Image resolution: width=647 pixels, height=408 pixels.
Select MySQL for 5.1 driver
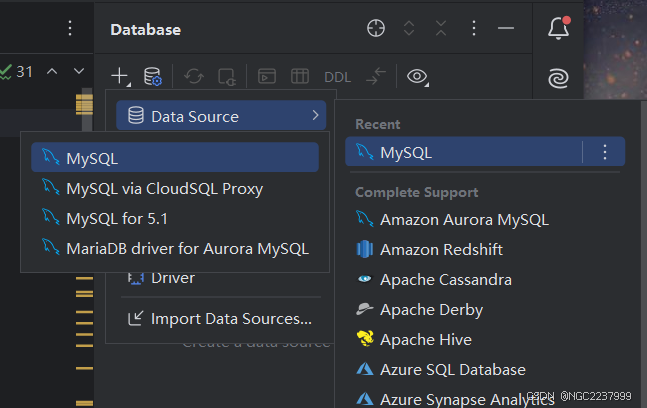pyautogui.click(x=175, y=219)
